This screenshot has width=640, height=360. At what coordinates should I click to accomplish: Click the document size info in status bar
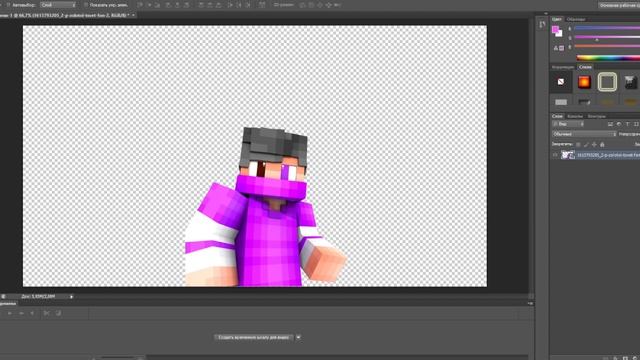pyautogui.click(x=38, y=296)
